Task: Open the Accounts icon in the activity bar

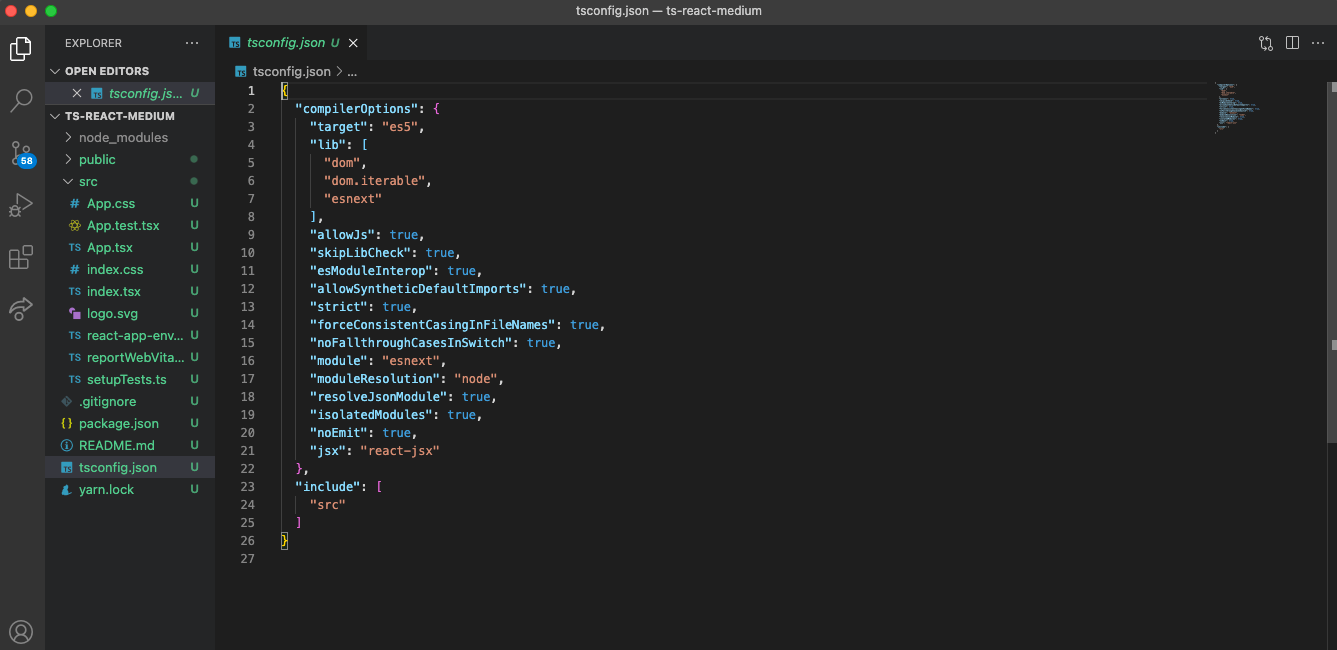Action: click(21, 632)
